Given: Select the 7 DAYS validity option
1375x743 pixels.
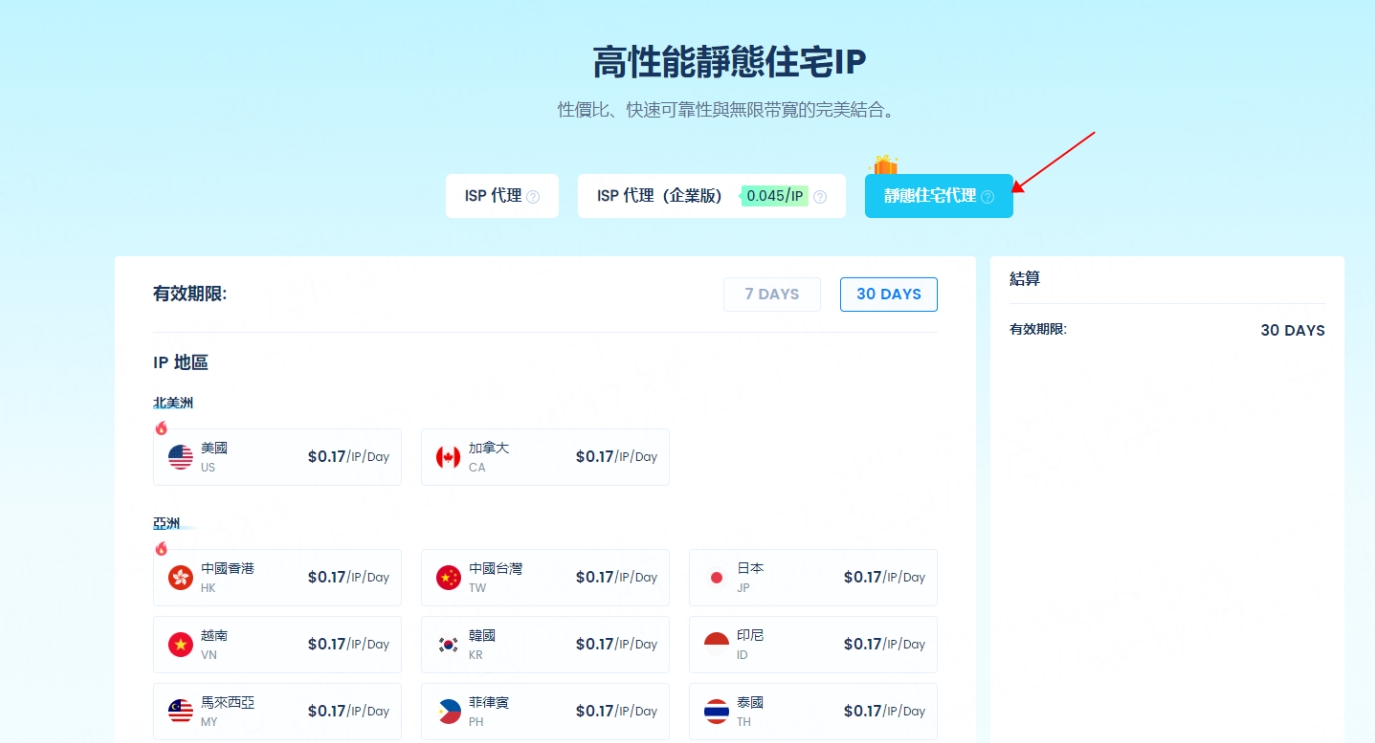Looking at the screenshot, I should point(772,294).
